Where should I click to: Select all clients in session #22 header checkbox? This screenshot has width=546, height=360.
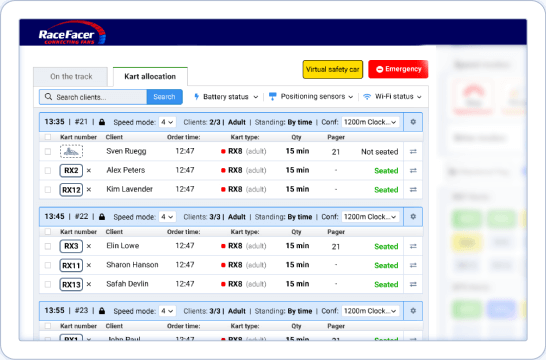pyautogui.click(x=48, y=232)
